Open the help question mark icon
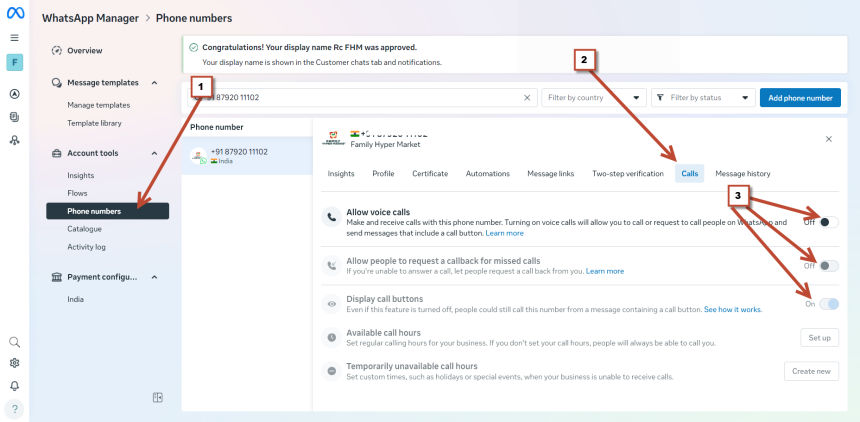This screenshot has height=422, width=860. pos(15,409)
